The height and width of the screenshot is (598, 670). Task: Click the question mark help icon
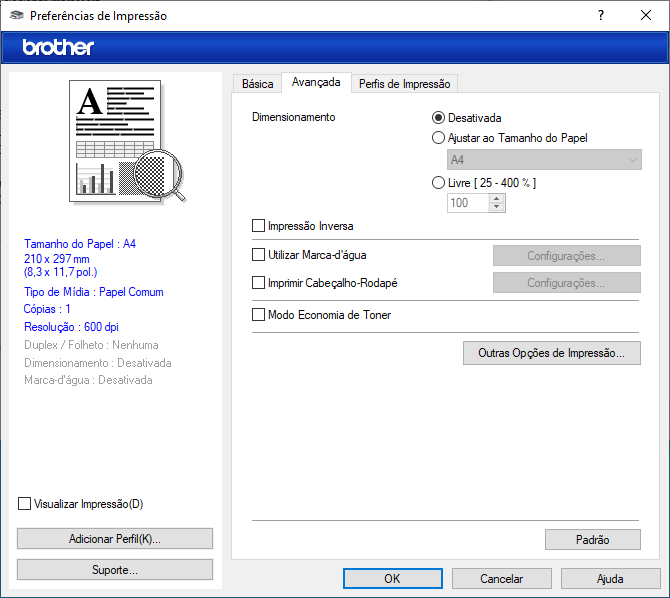[600, 16]
